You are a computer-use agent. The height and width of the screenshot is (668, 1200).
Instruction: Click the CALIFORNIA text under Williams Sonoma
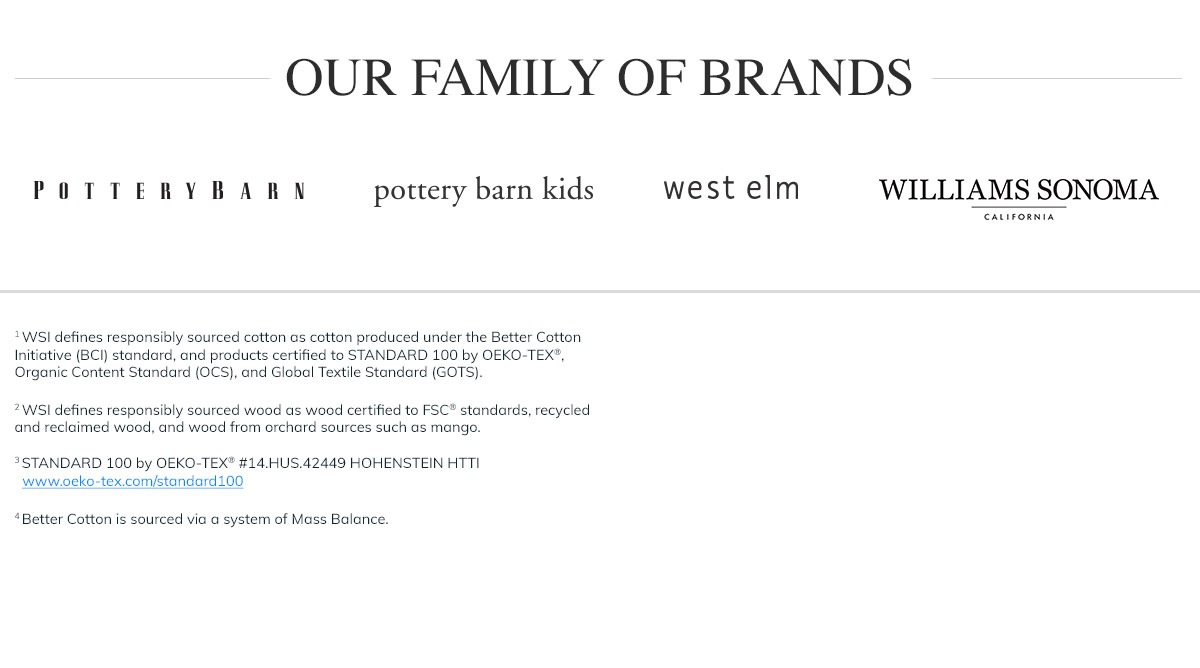(x=1018, y=217)
